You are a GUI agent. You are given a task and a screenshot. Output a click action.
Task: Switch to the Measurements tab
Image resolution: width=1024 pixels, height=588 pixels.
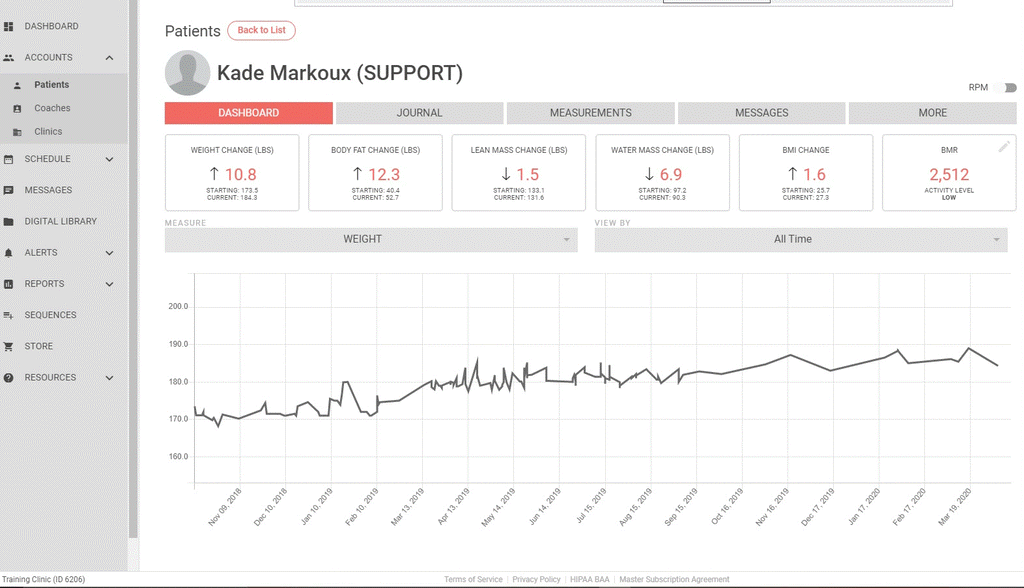tap(590, 113)
